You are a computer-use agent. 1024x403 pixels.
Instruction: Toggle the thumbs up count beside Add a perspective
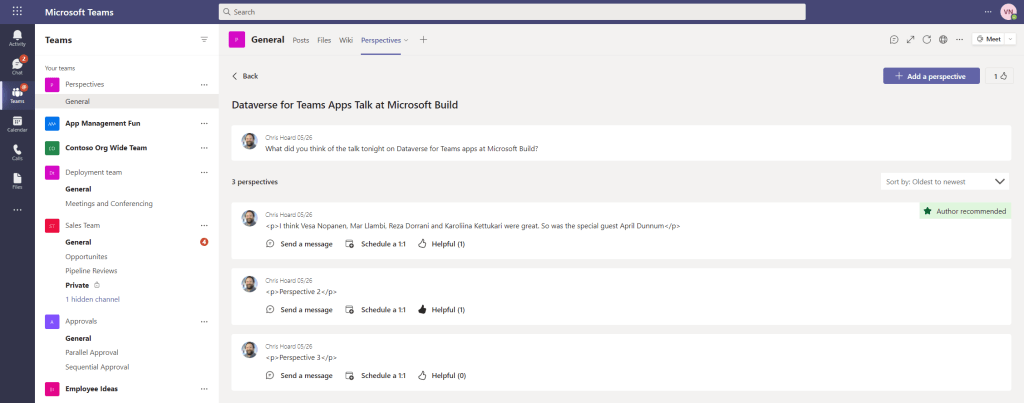[998, 76]
